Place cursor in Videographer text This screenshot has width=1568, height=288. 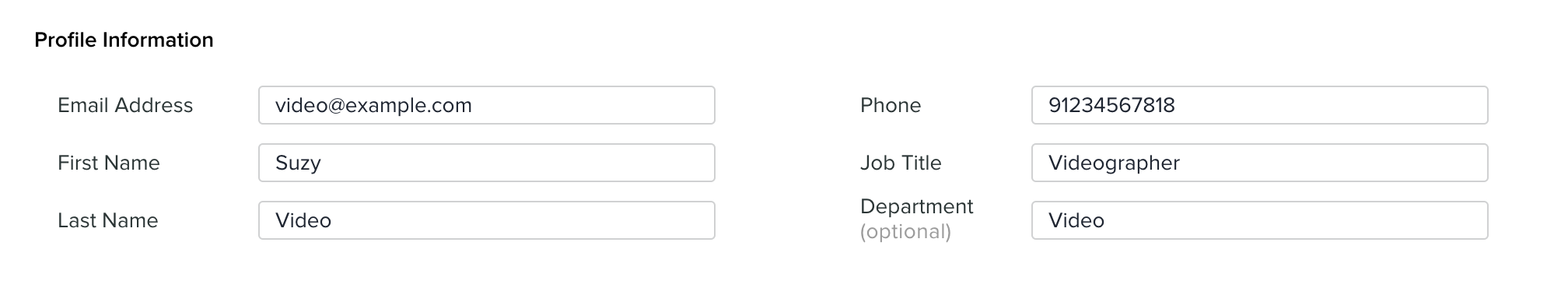pyautogui.click(x=1114, y=163)
